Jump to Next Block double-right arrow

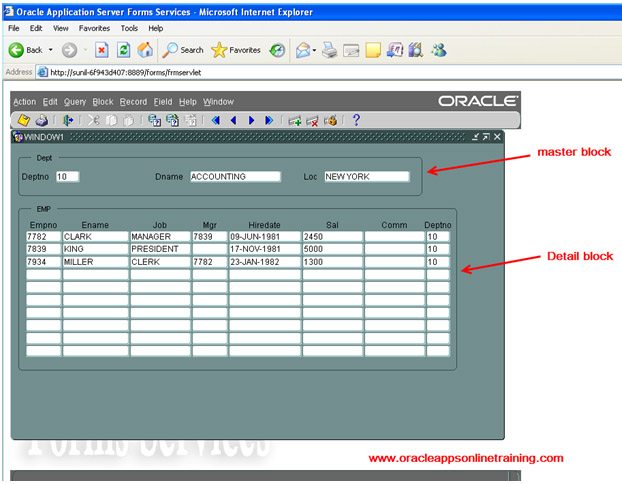pos(269,120)
